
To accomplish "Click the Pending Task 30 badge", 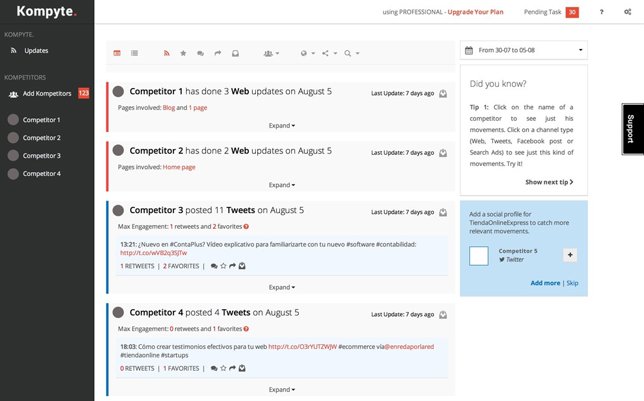I will [572, 12].
